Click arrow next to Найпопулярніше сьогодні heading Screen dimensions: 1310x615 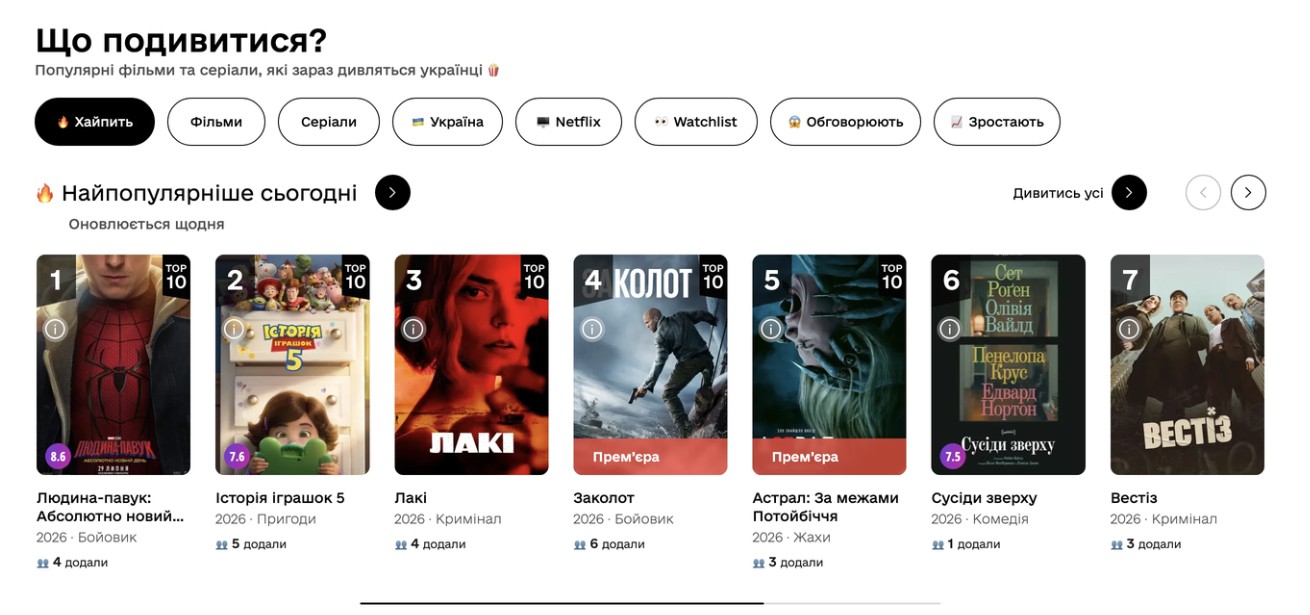tap(393, 192)
